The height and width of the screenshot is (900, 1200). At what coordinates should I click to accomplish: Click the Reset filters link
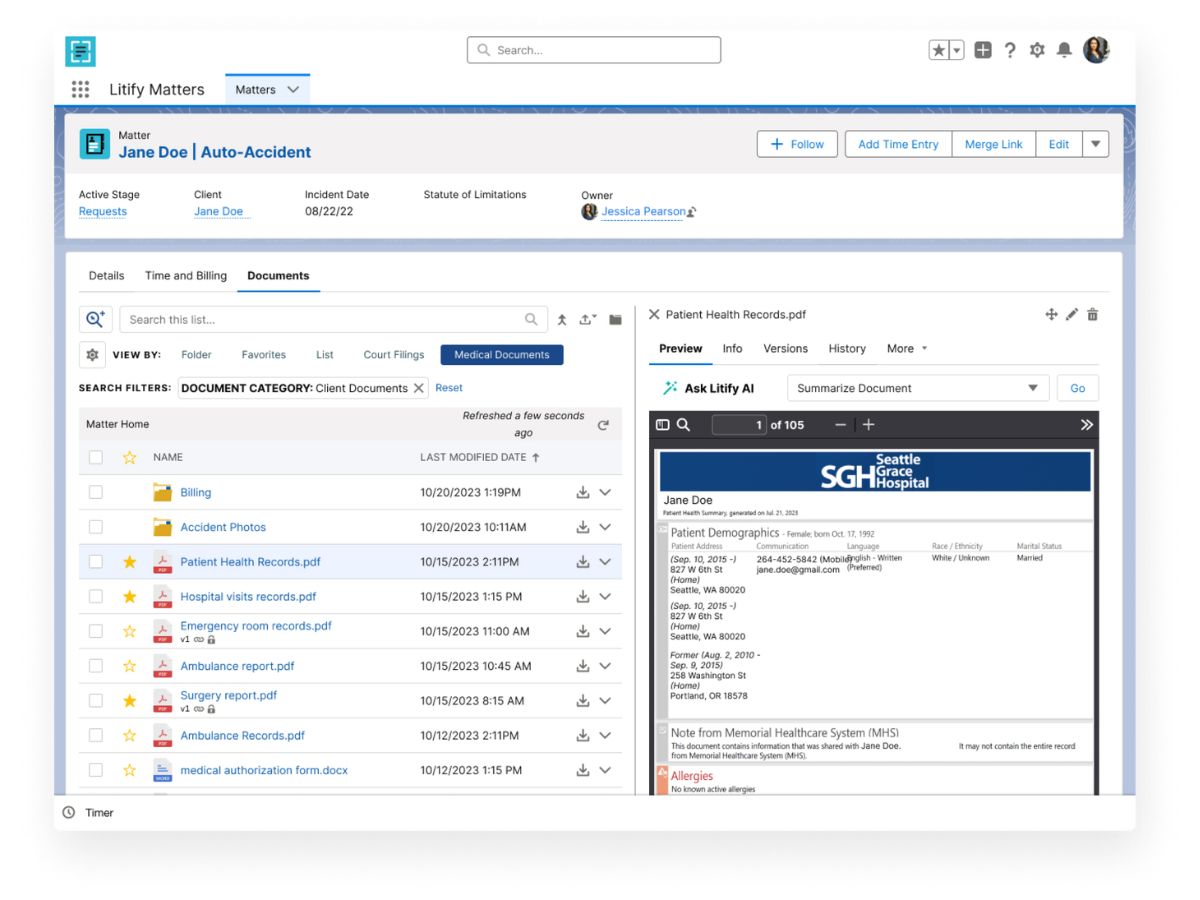tap(449, 387)
